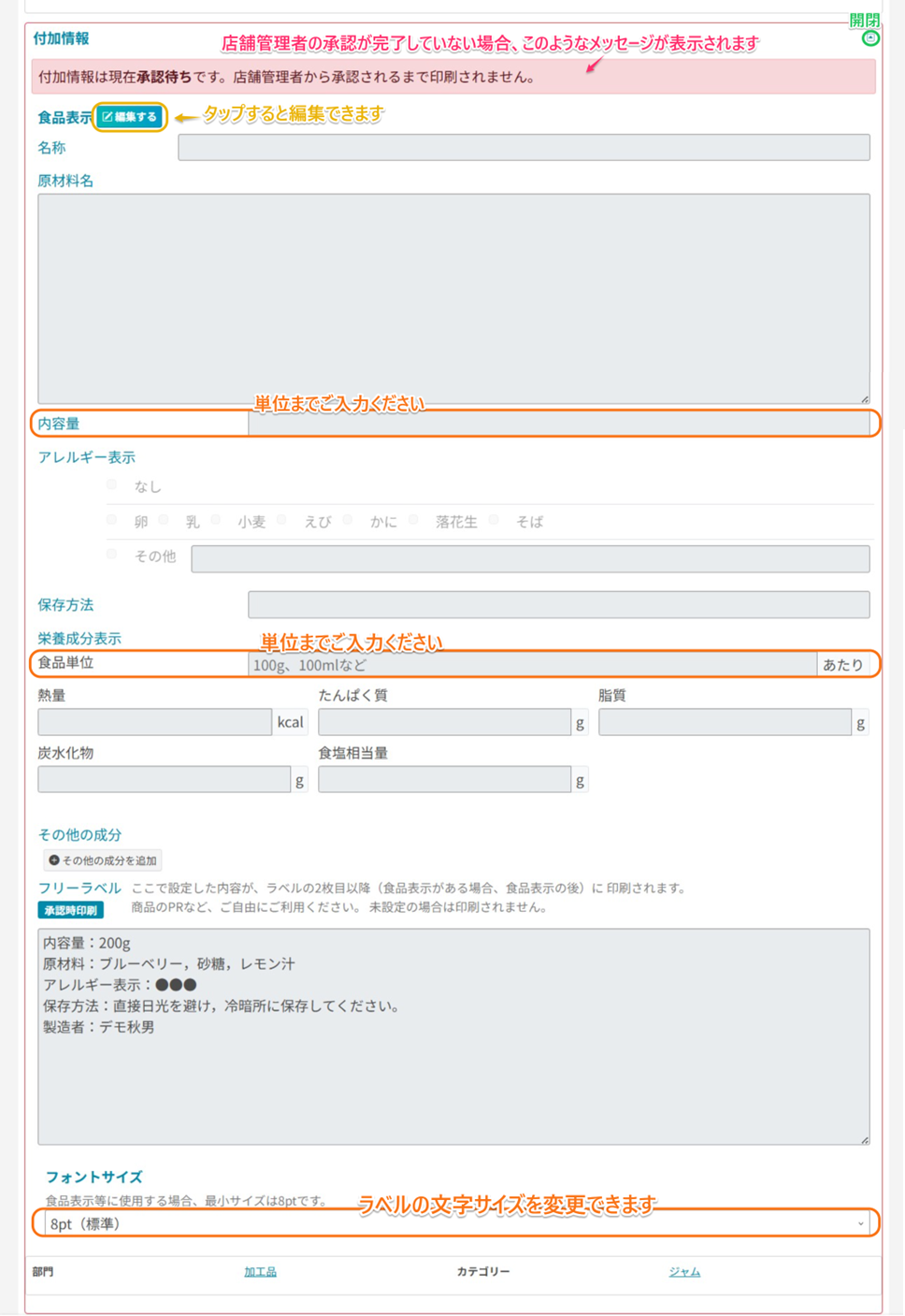This screenshot has width=905, height=1316.
Task: Select the その他 allergy option
Action: 112,555
